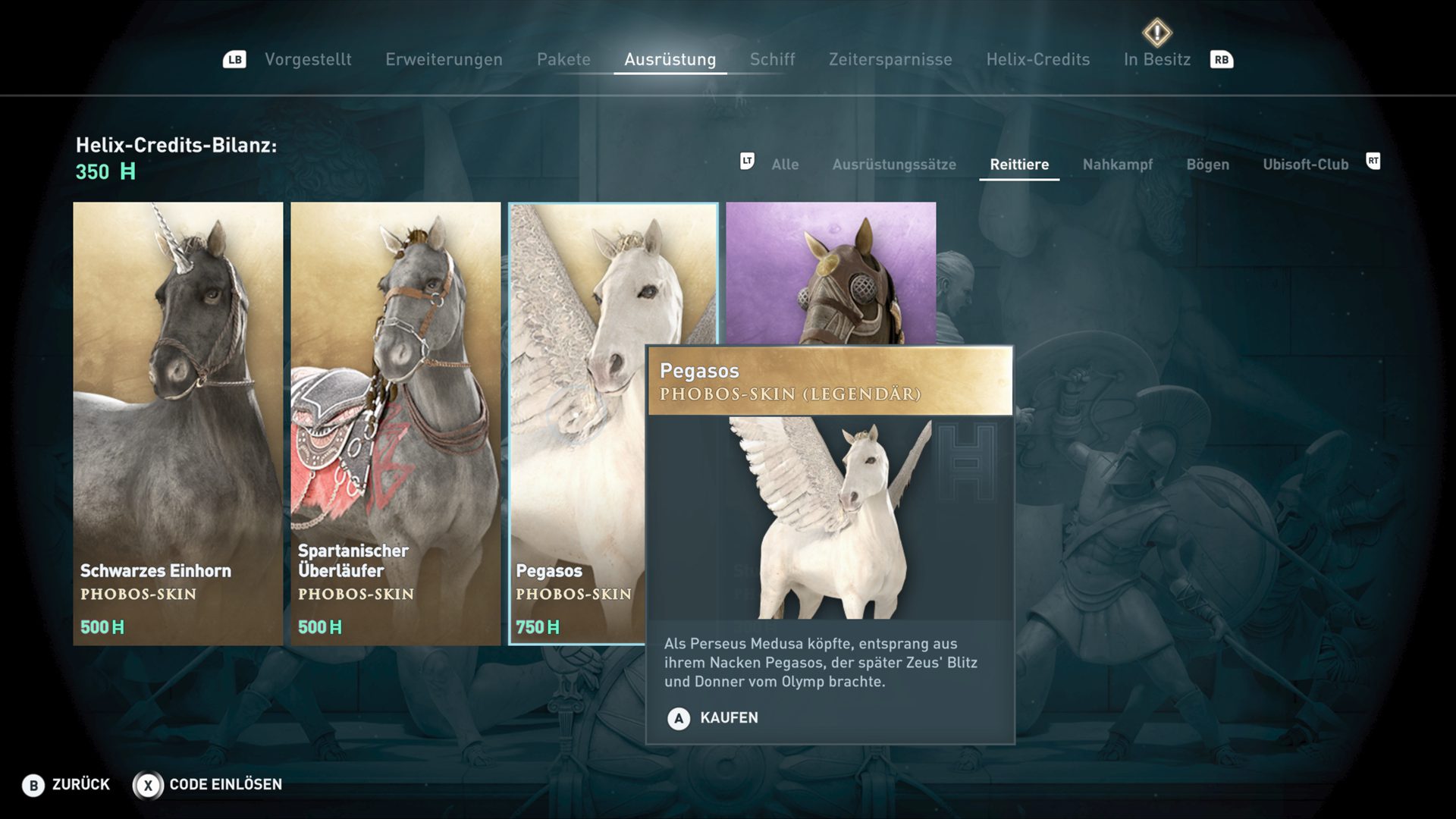
Task: Click the RB bumper icon
Action: [x=1221, y=59]
